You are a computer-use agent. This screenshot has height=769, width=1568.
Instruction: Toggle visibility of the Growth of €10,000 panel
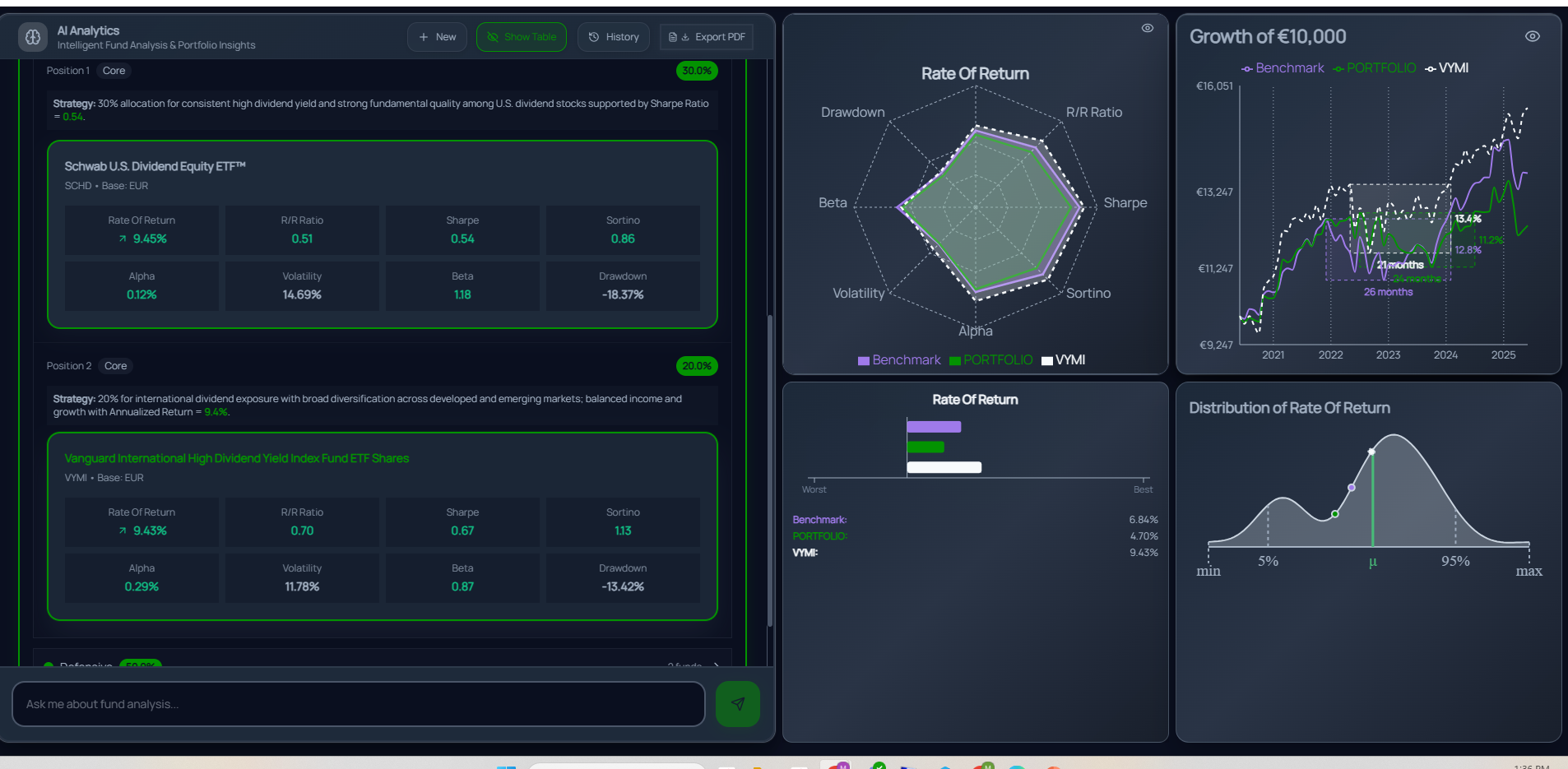[1532, 36]
